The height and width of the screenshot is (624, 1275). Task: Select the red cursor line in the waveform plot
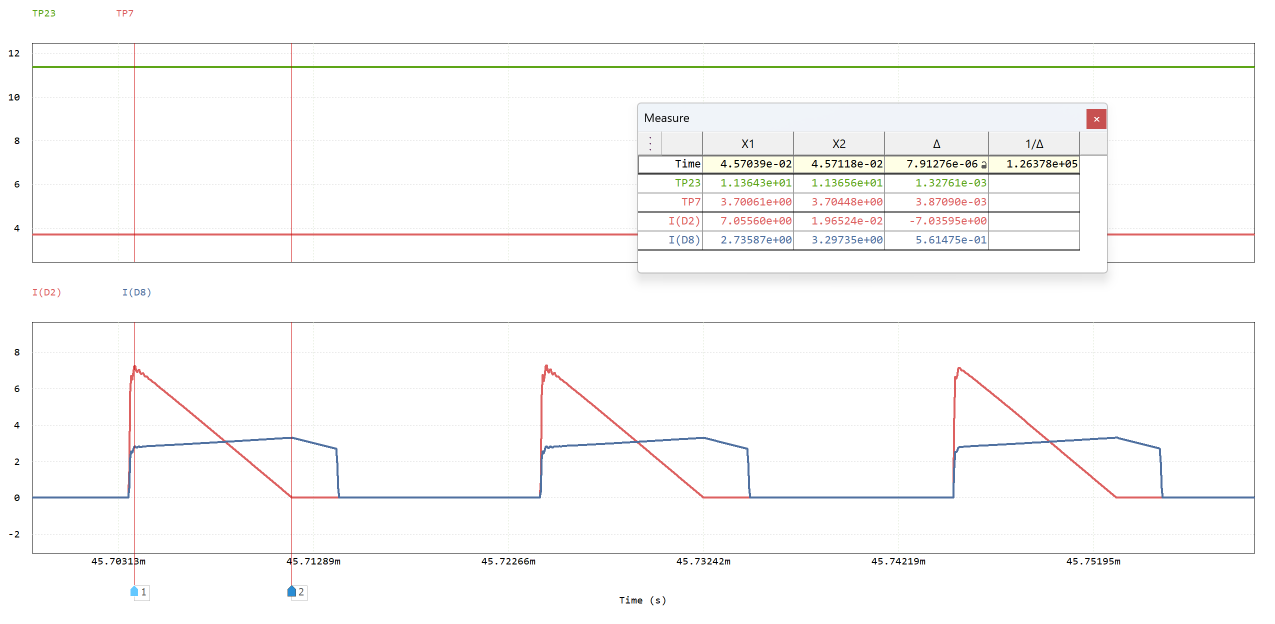[x=136, y=430]
